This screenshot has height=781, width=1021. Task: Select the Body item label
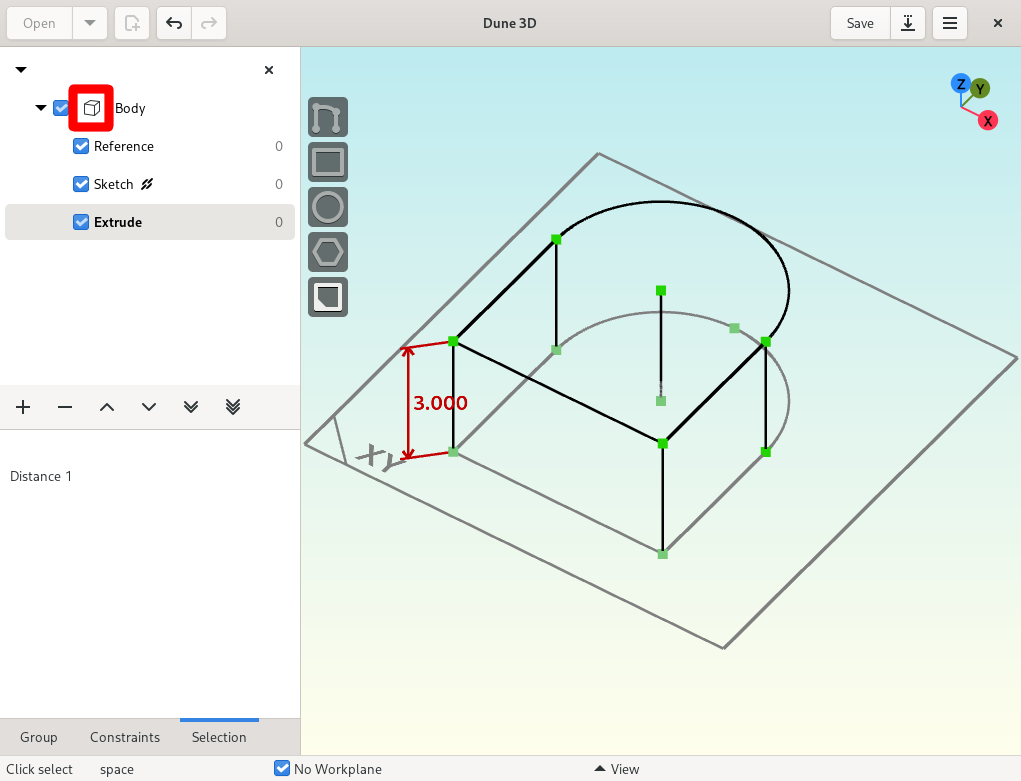(x=130, y=108)
